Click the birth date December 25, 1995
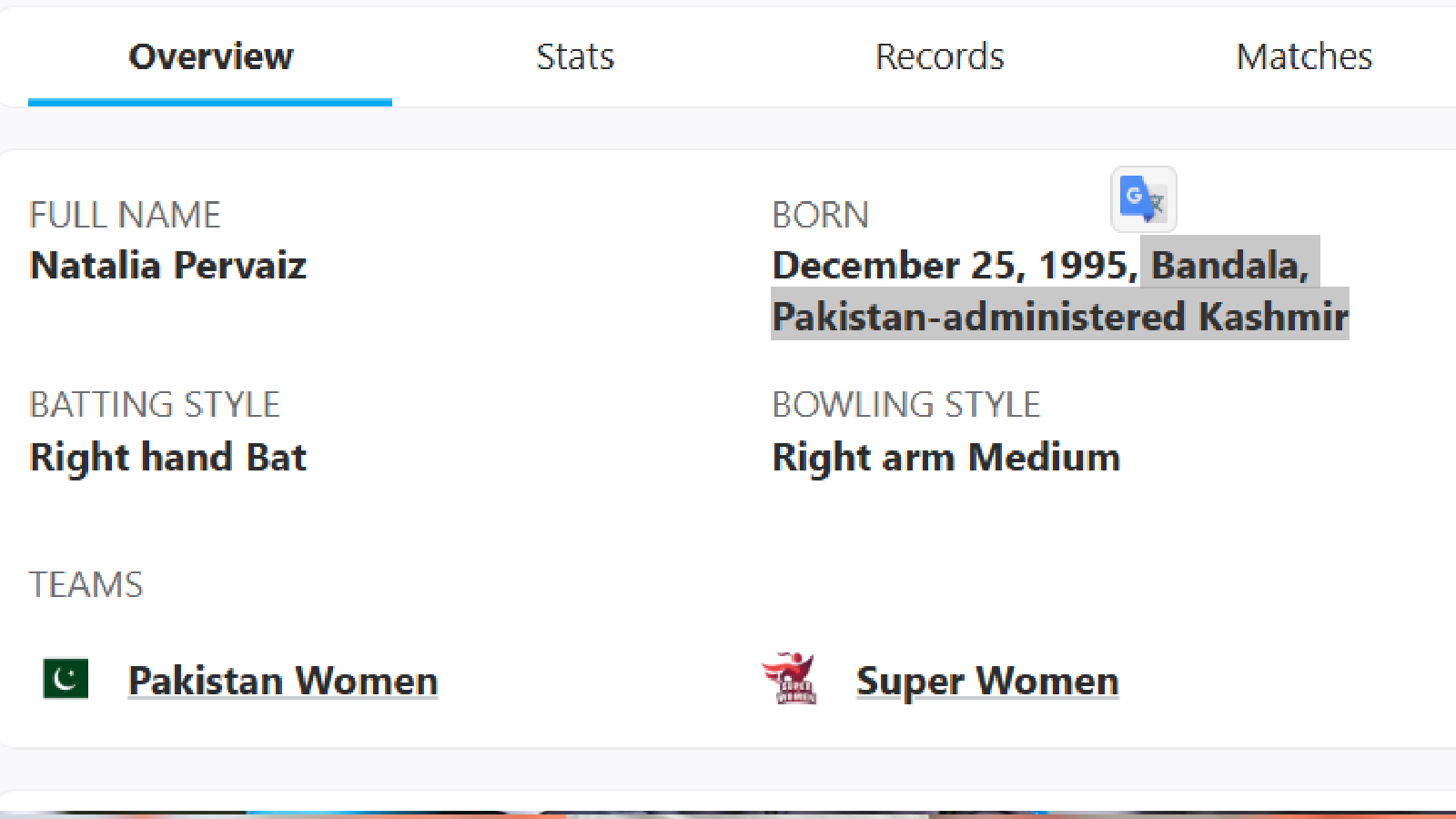Screen dimensions: 1456x819 point(954,266)
